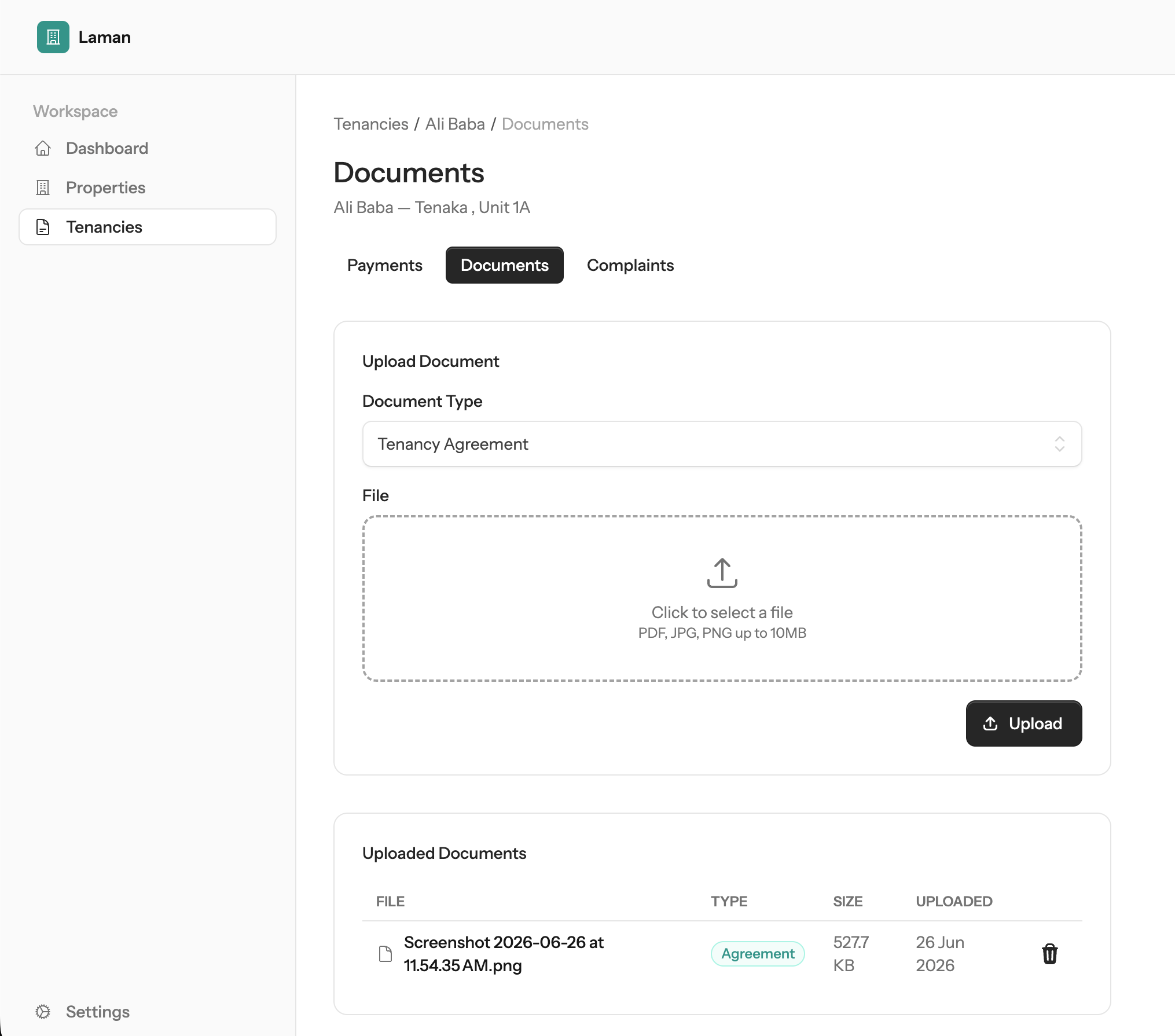This screenshot has width=1175, height=1036.
Task: Click the UPLOADED column header
Action: [x=954, y=901]
